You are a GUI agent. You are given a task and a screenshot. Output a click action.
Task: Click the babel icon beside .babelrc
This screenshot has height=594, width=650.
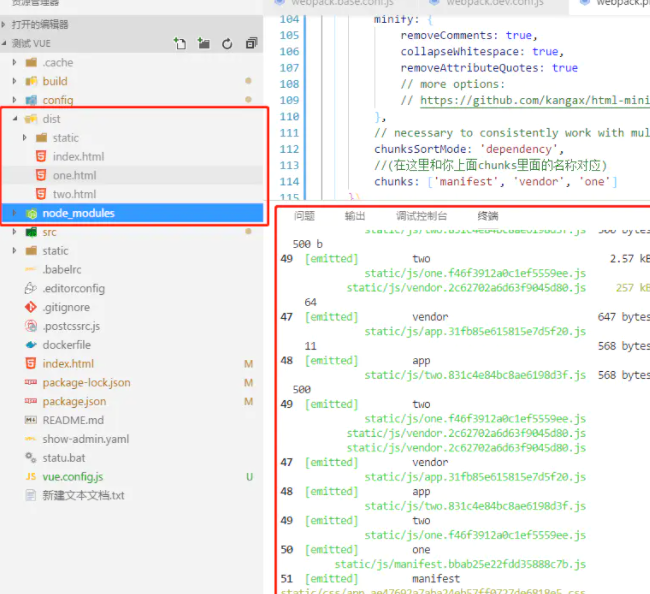[x=31, y=269]
